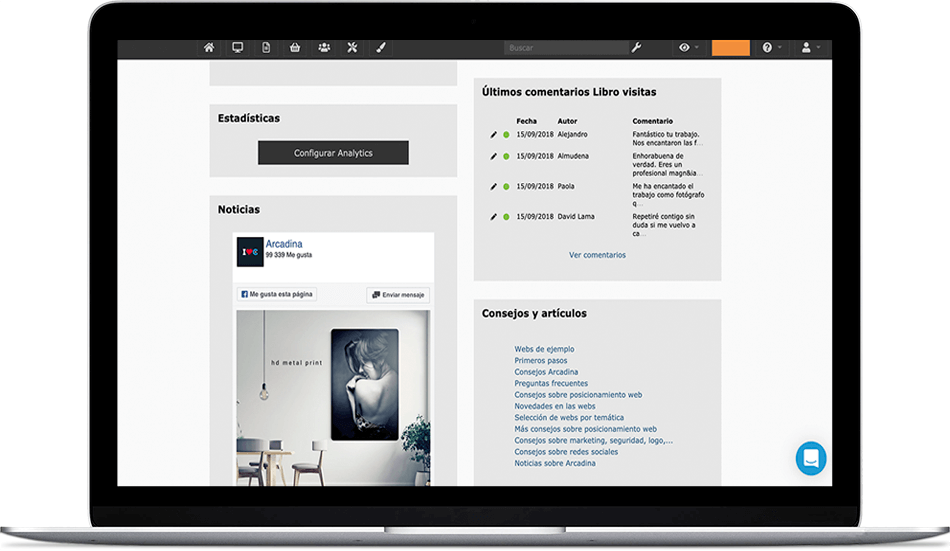Open the hd metal print post image
The image size is (950, 551).
(x=333, y=398)
